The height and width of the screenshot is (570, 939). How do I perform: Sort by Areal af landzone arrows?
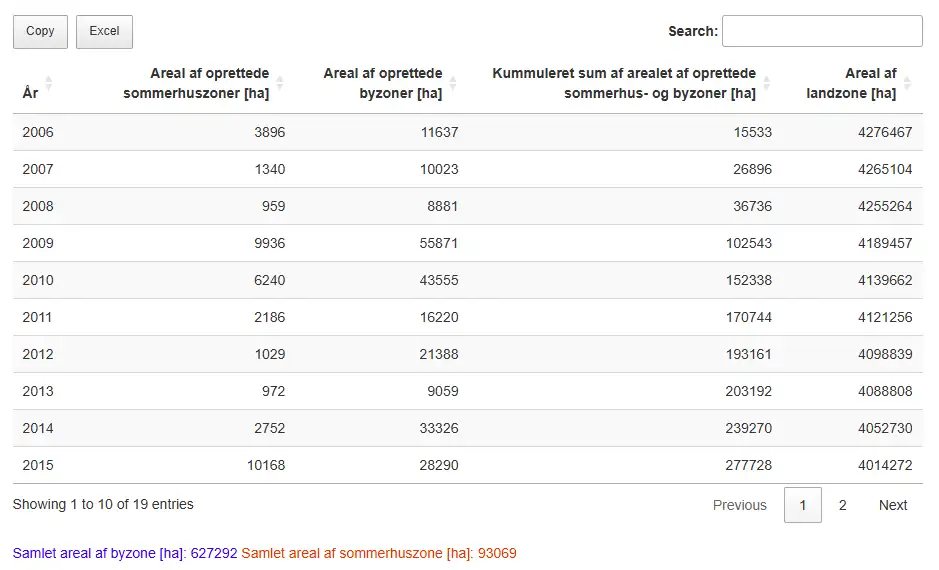pos(907,83)
